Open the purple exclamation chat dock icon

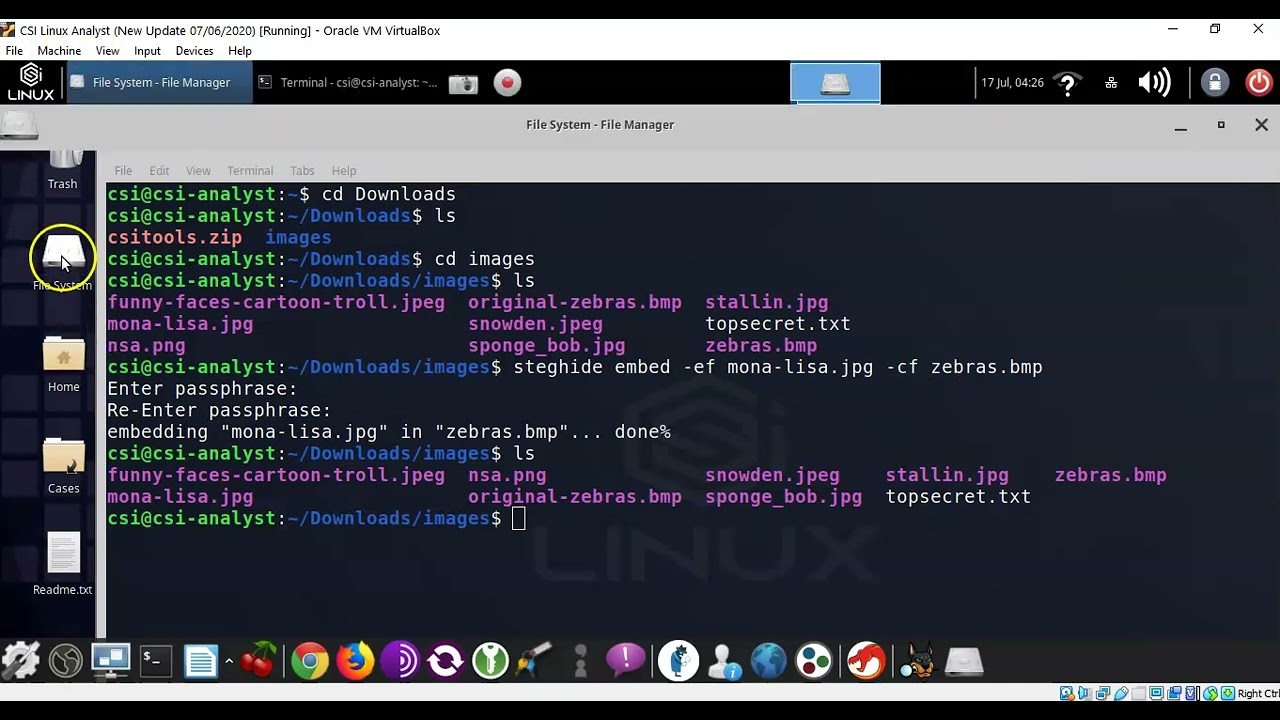tap(626, 660)
